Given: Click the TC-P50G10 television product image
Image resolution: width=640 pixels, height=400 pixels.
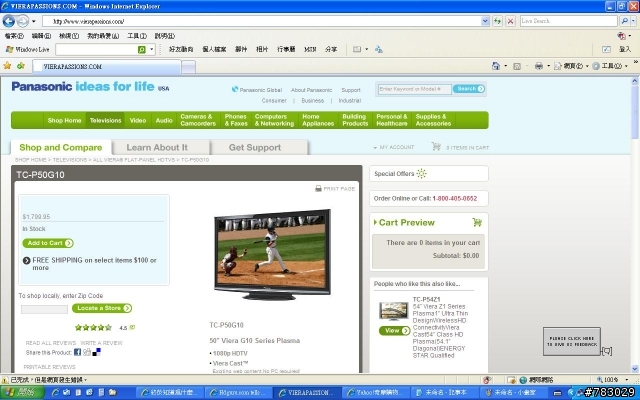Looking at the screenshot, I should pos(272,254).
